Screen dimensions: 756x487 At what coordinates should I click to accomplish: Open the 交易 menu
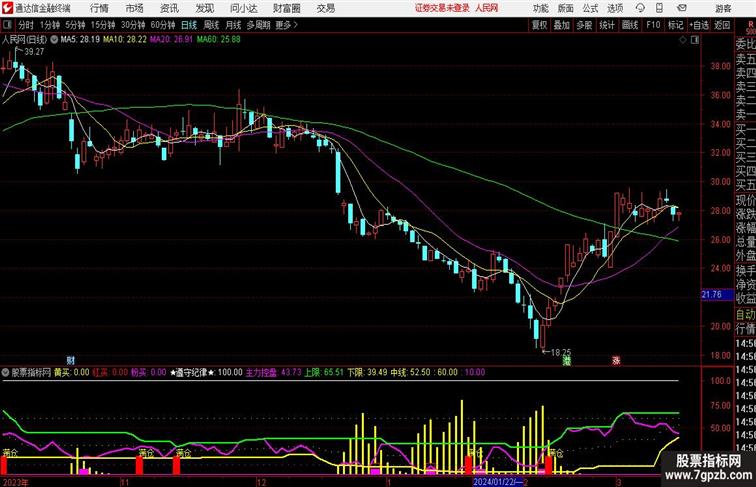point(325,8)
